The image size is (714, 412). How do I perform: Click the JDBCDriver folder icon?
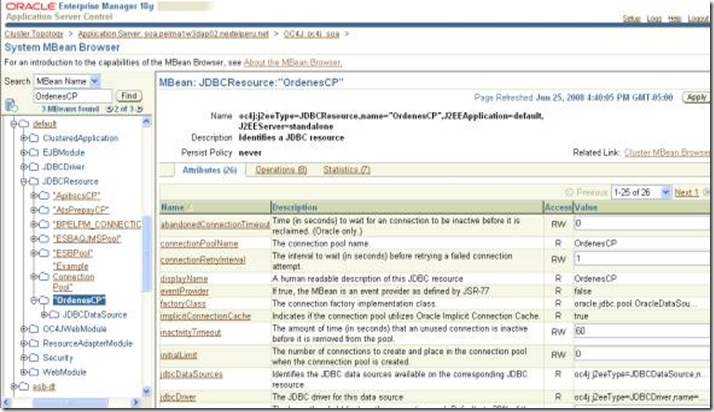tap(34, 167)
